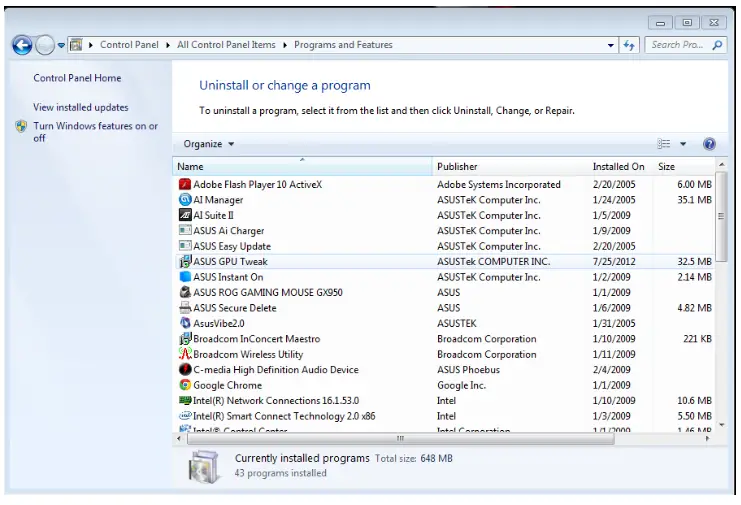The image size is (741, 505).
Task: Open help with the question mark icon
Action: tap(709, 144)
